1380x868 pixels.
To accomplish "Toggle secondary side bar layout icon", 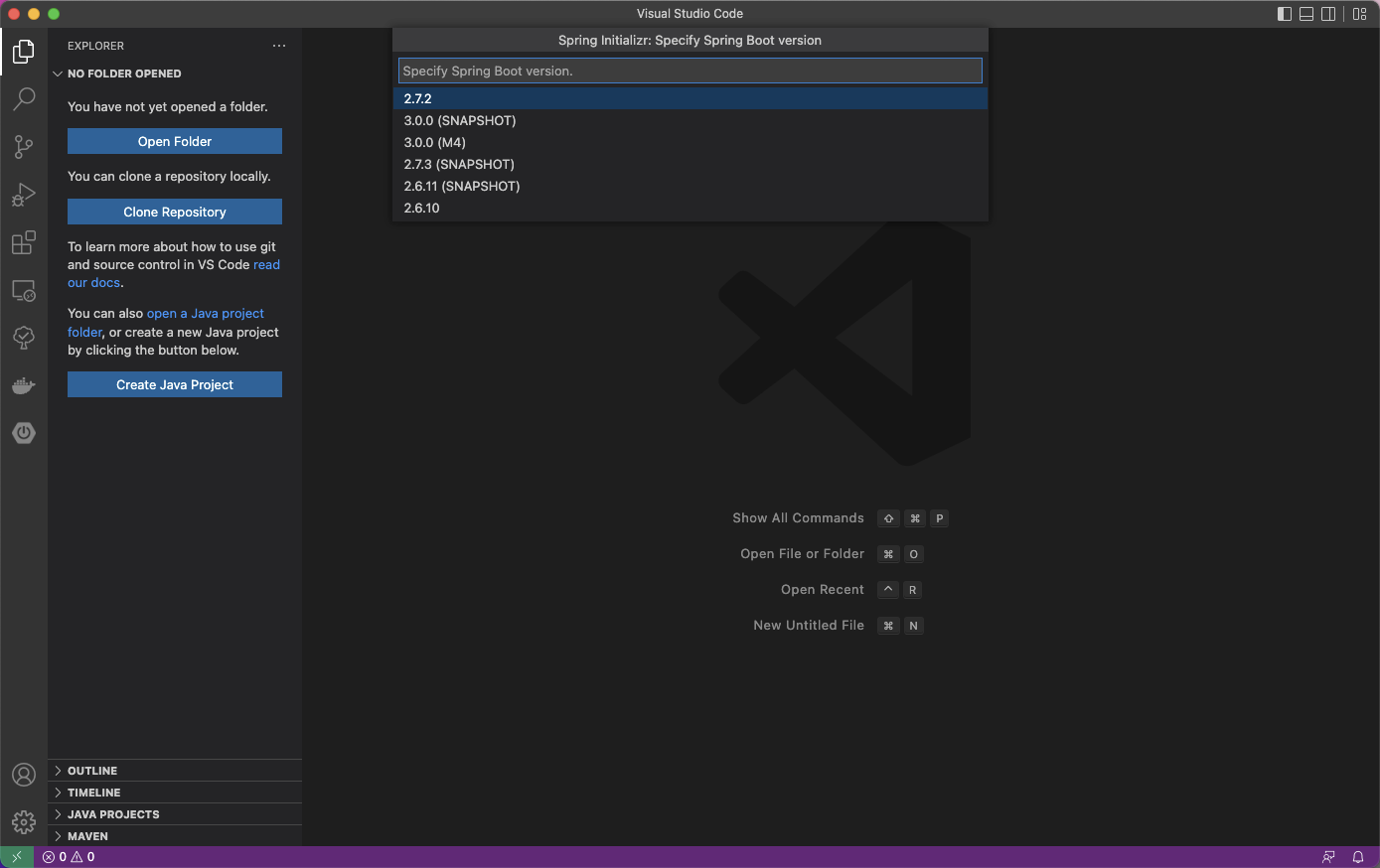I will [1328, 14].
